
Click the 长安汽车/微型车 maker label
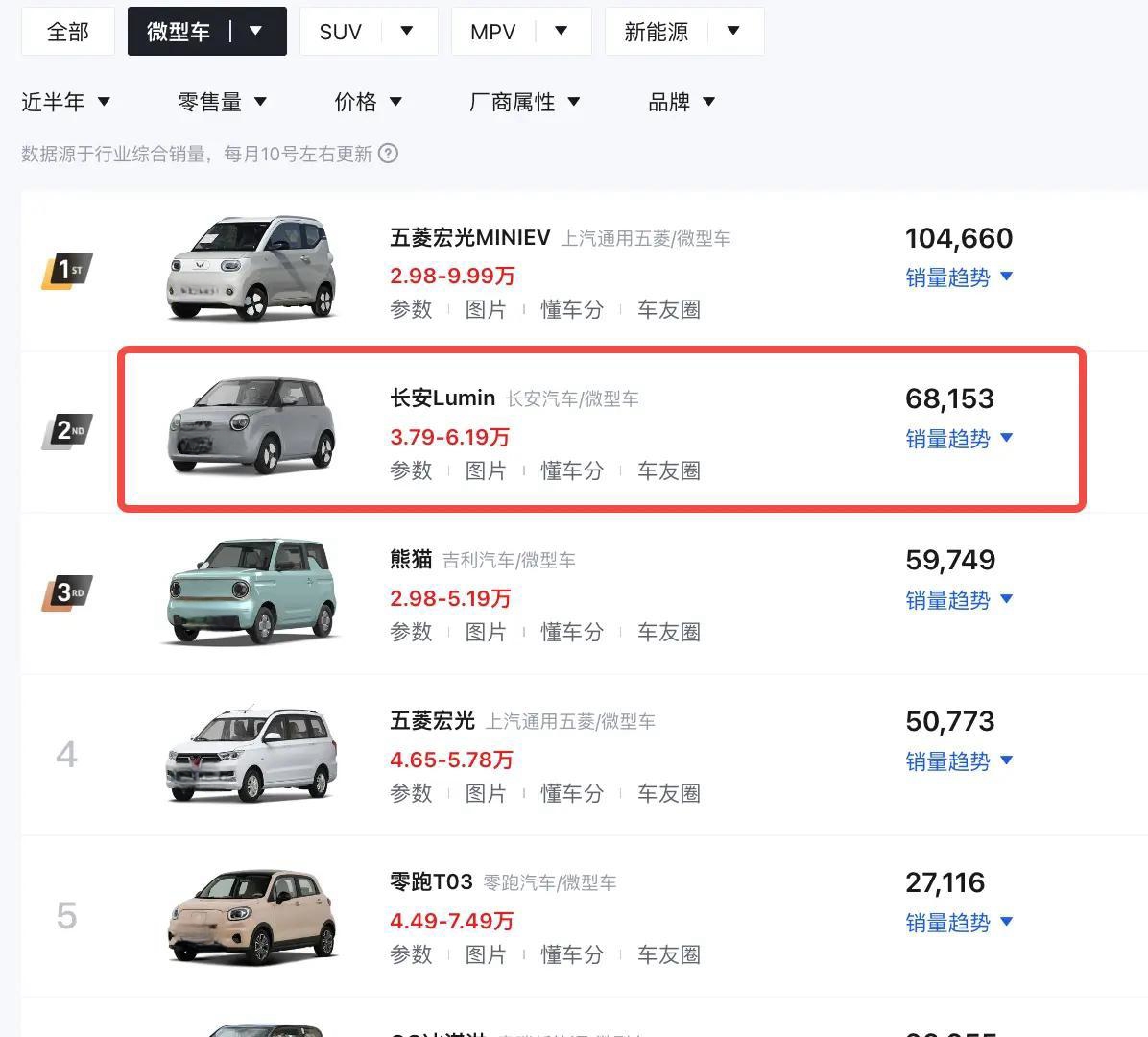(x=572, y=399)
